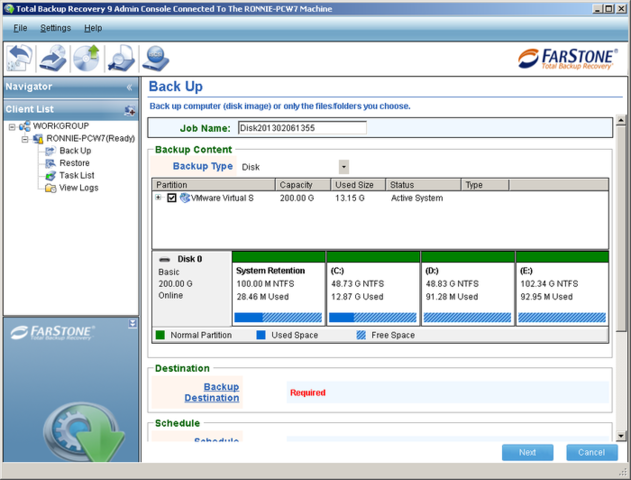Click the scrollbar down arrow
This screenshot has height=480, width=631.
tap(621, 436)
